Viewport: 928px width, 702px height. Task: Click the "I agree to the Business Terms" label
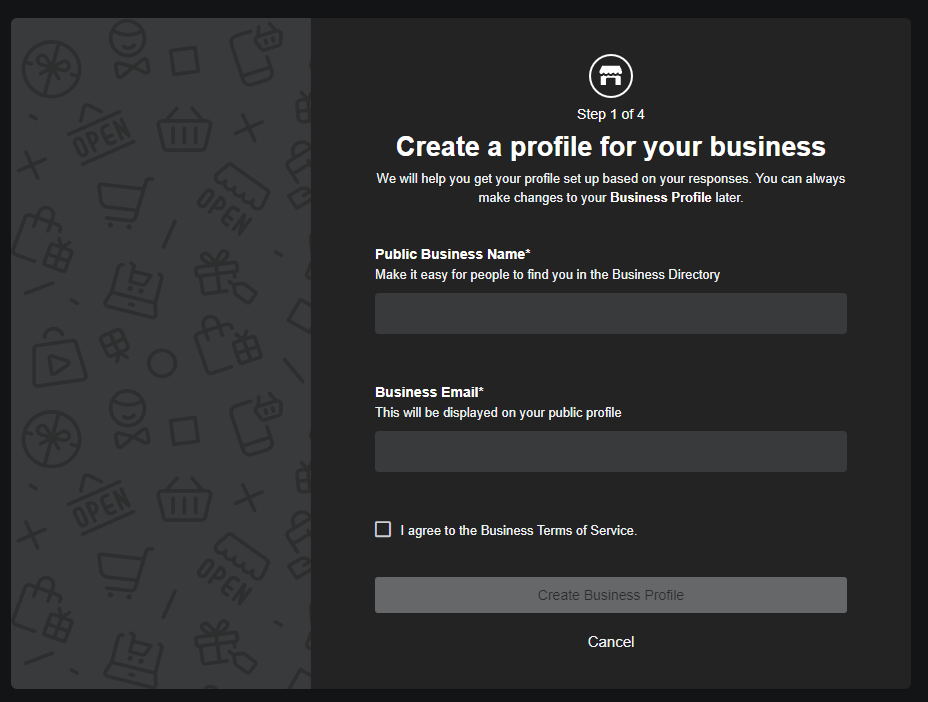[x=518, y=530]
